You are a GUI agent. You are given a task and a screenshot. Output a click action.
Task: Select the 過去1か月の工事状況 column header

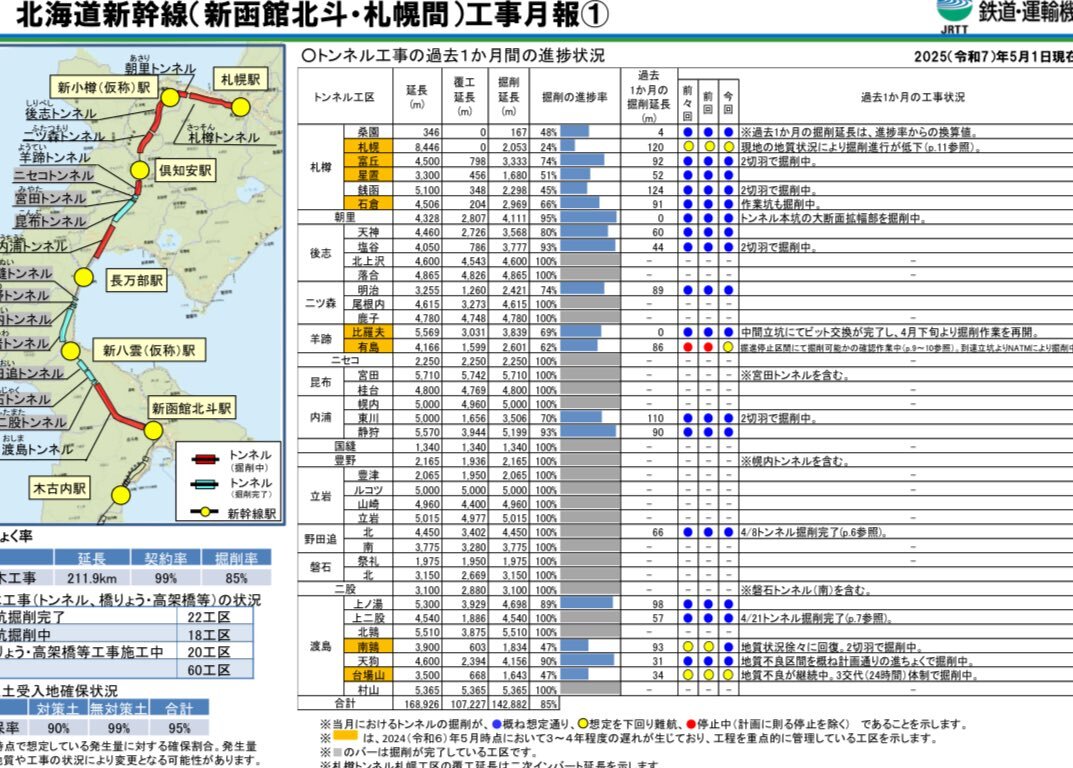[912, 97]
